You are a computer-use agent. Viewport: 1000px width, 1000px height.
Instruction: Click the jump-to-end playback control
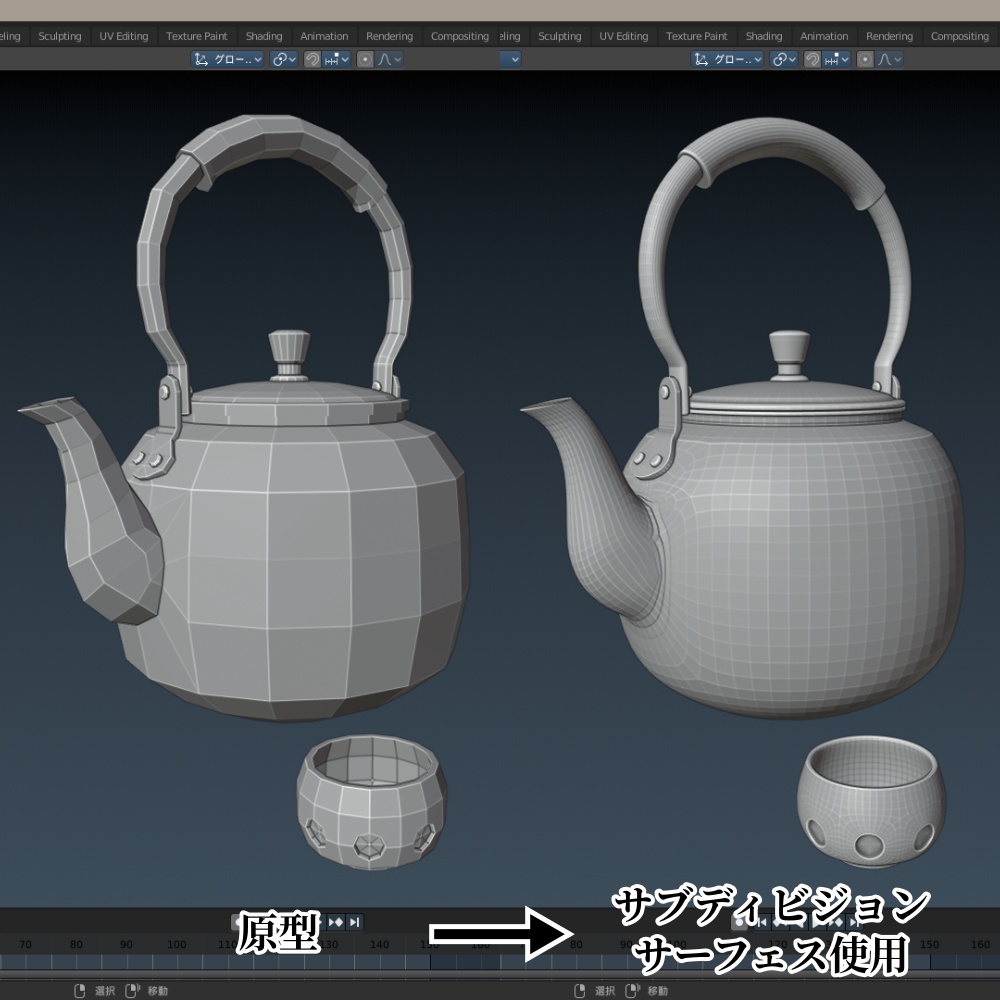[x=354, y=921]
